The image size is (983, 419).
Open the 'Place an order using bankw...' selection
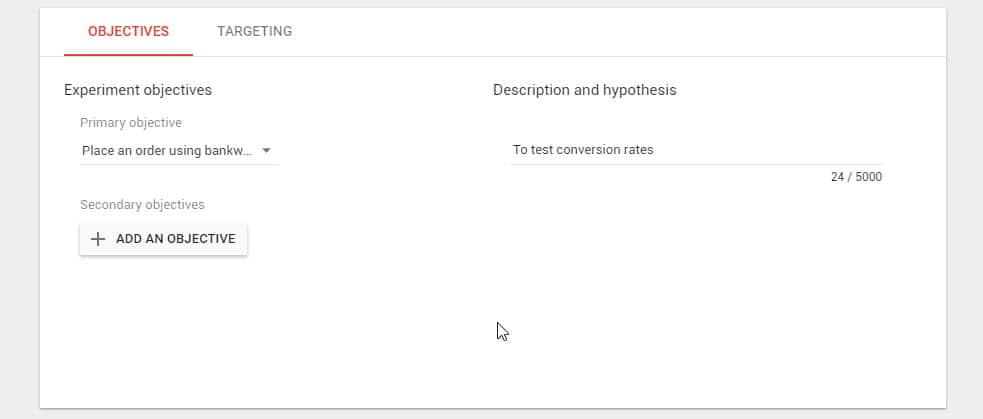[x=179, y=151]
